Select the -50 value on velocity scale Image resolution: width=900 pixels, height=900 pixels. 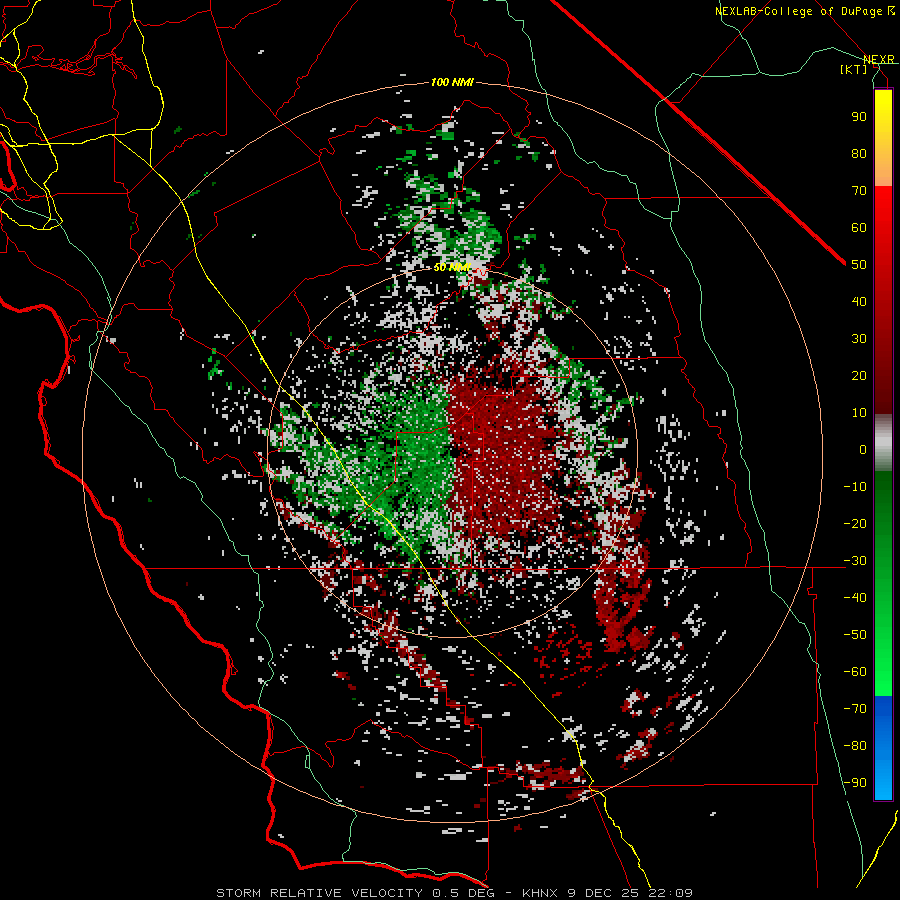click(x=855, y=635)
